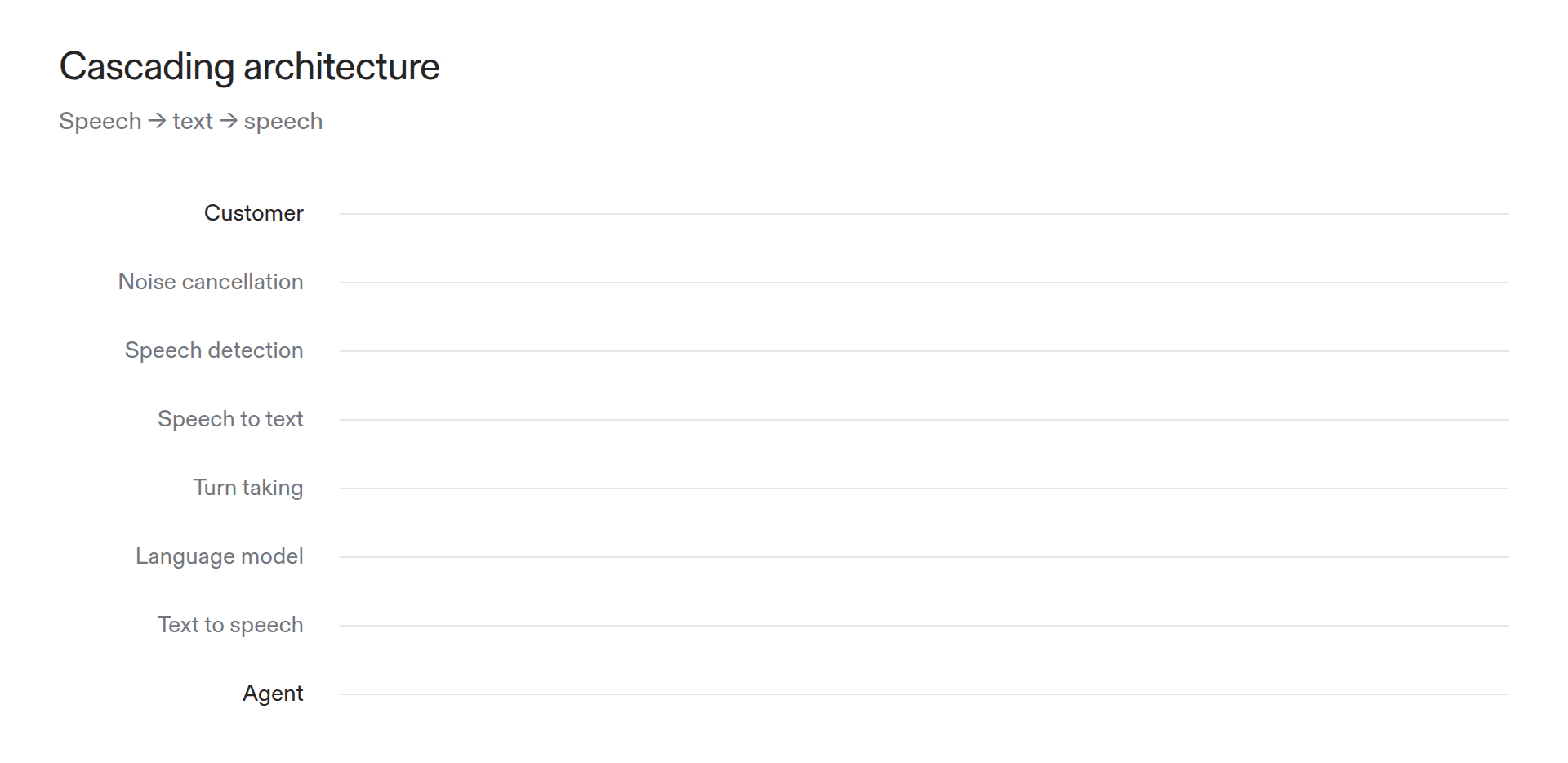Viewport: 1568px width, 763px height.
Task: Click the Speech detection timeline track line
Action: pyautogui.click(x=924, y=351)
